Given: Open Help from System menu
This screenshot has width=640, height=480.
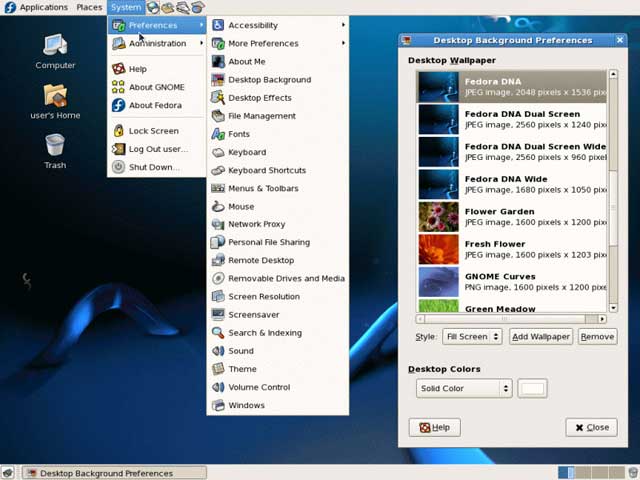Looking at the screenshot, I should (x=157, y=69).
